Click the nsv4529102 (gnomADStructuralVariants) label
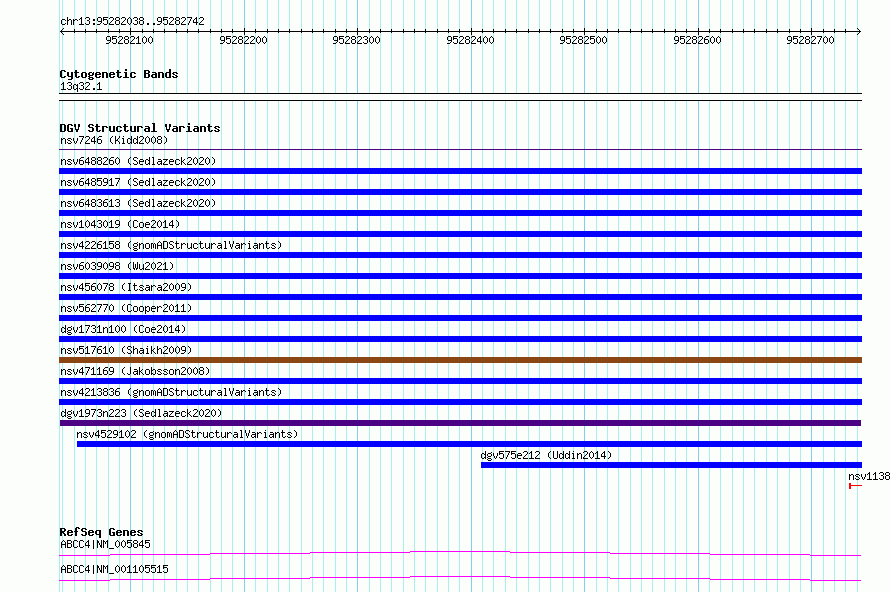890x592 pixels. (187, 434)
